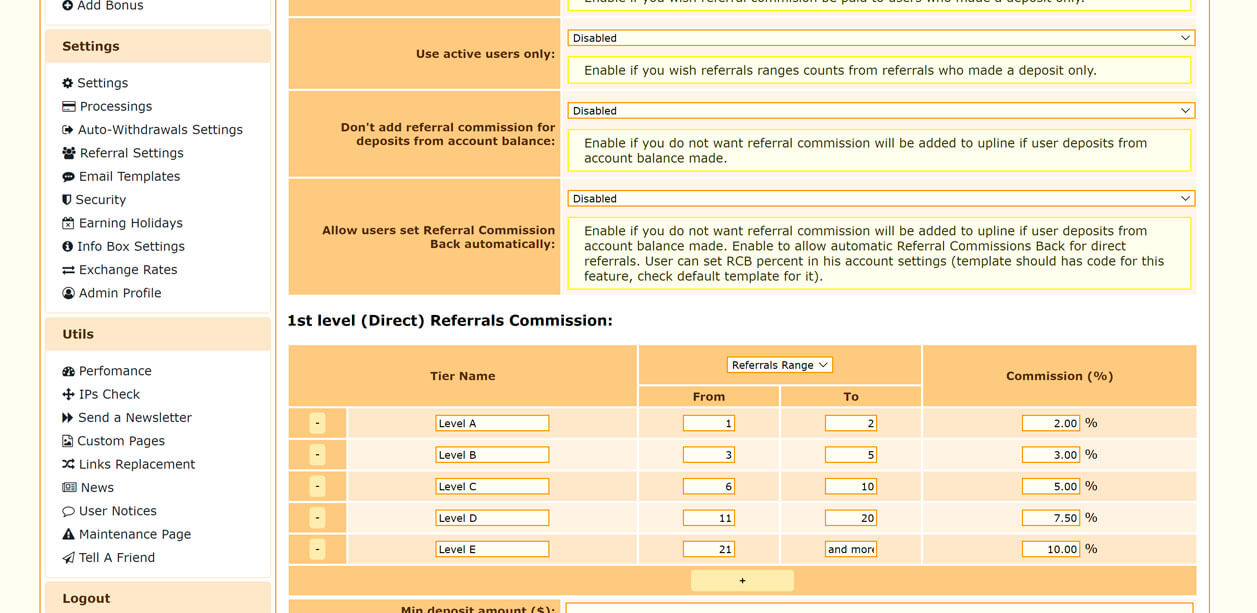Edit Level B From value field
The width and height of the screenshot is (1257, 613).
[709, 455]
